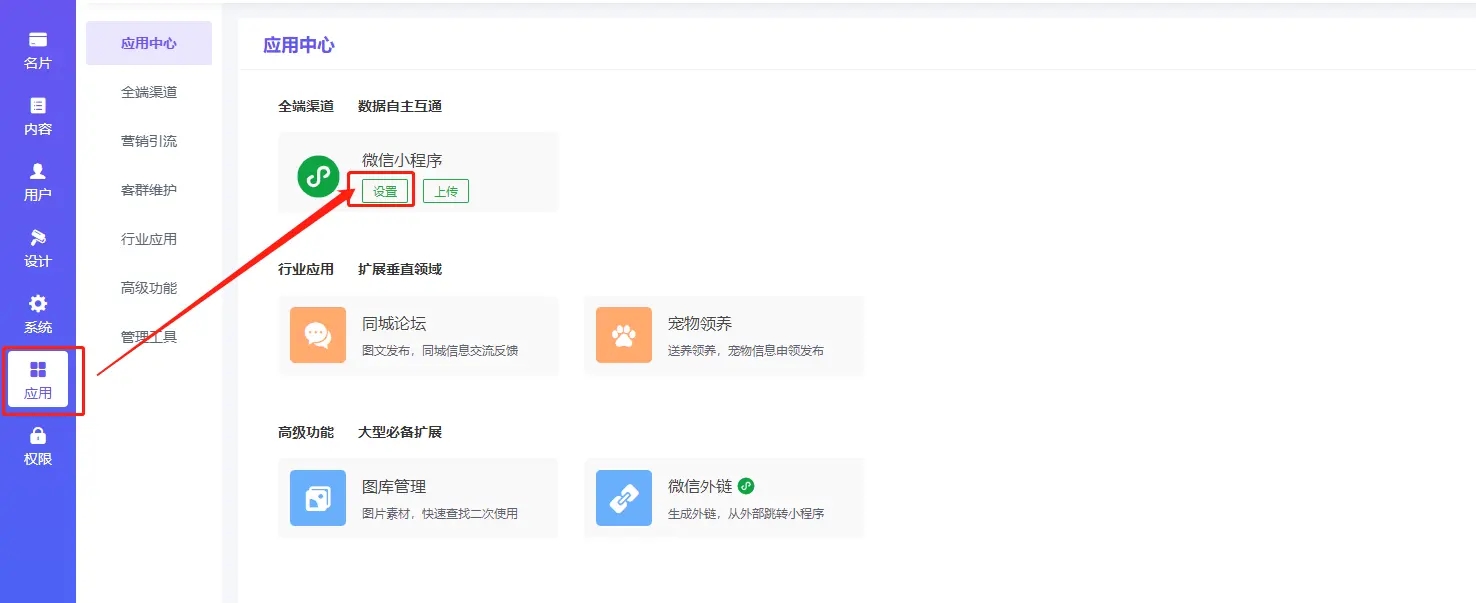
Task: Open 系统 settings gear icon
Action: click(x=38, y=304)
